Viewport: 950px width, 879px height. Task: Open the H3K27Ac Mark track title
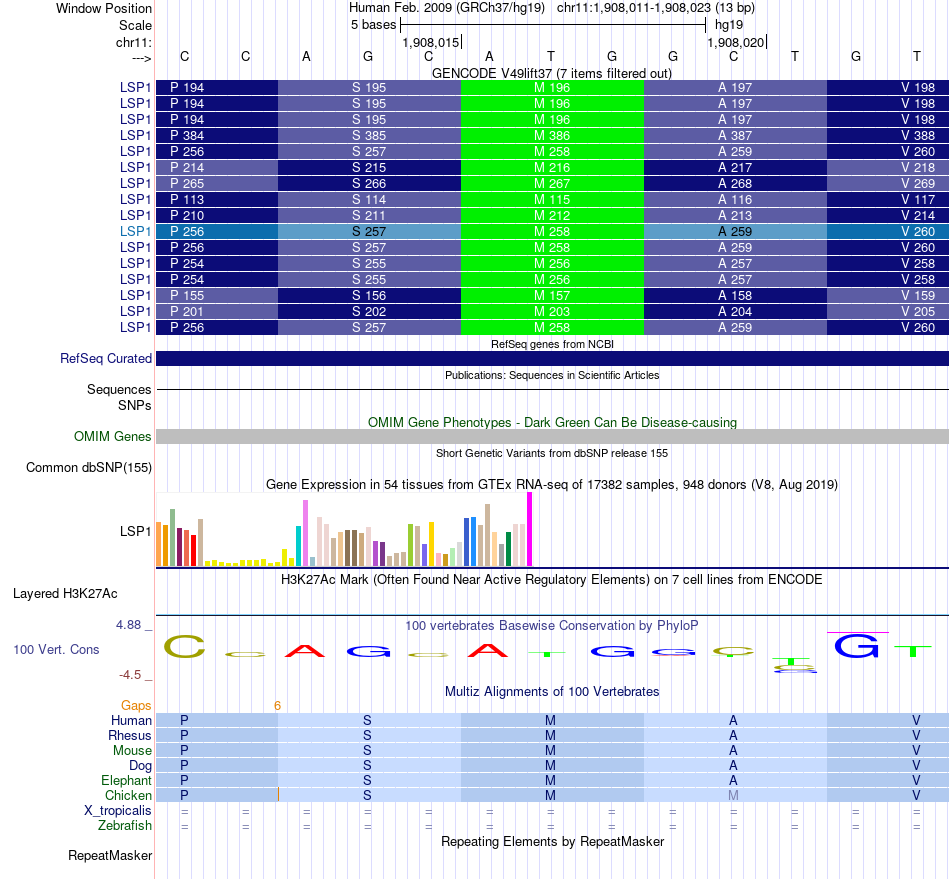tap(551, 579)
